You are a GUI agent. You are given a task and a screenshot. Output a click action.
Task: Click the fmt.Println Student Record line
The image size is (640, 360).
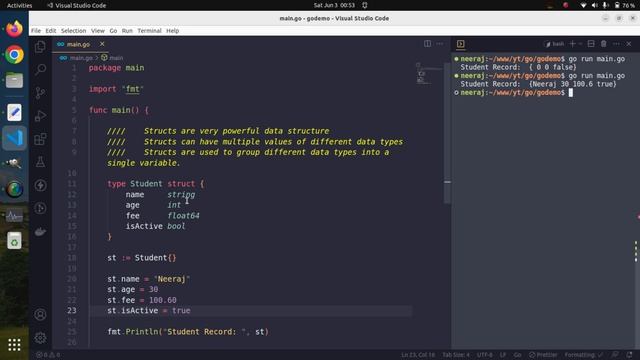pos(188,332)
